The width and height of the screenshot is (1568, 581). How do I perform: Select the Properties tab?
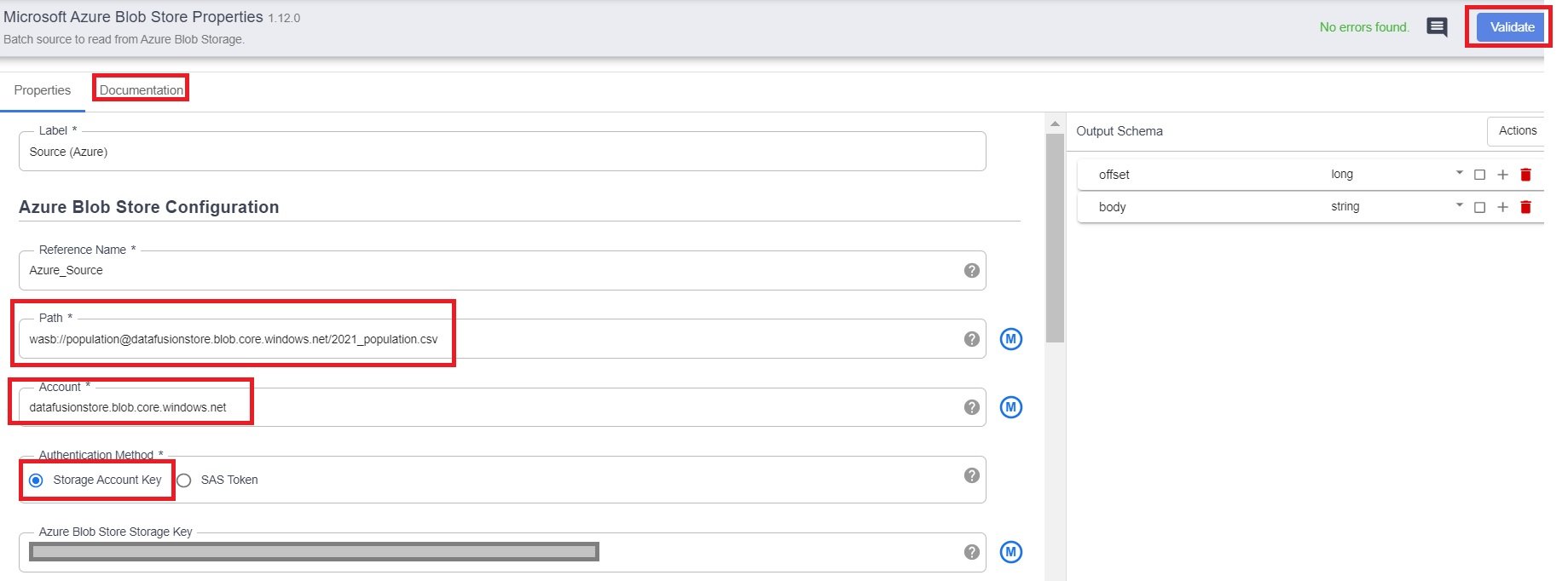coord(42,89)
